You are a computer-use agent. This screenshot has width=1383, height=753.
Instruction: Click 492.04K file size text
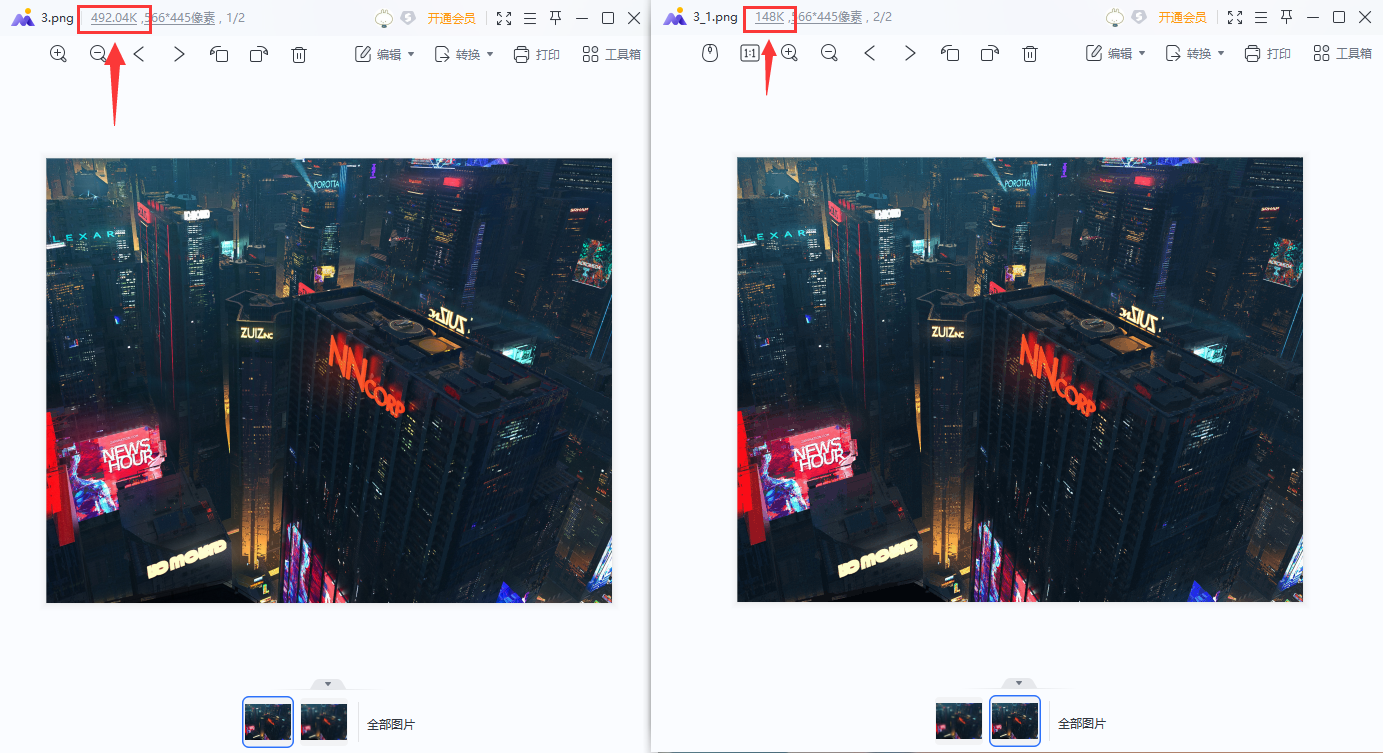coord(114,17)
